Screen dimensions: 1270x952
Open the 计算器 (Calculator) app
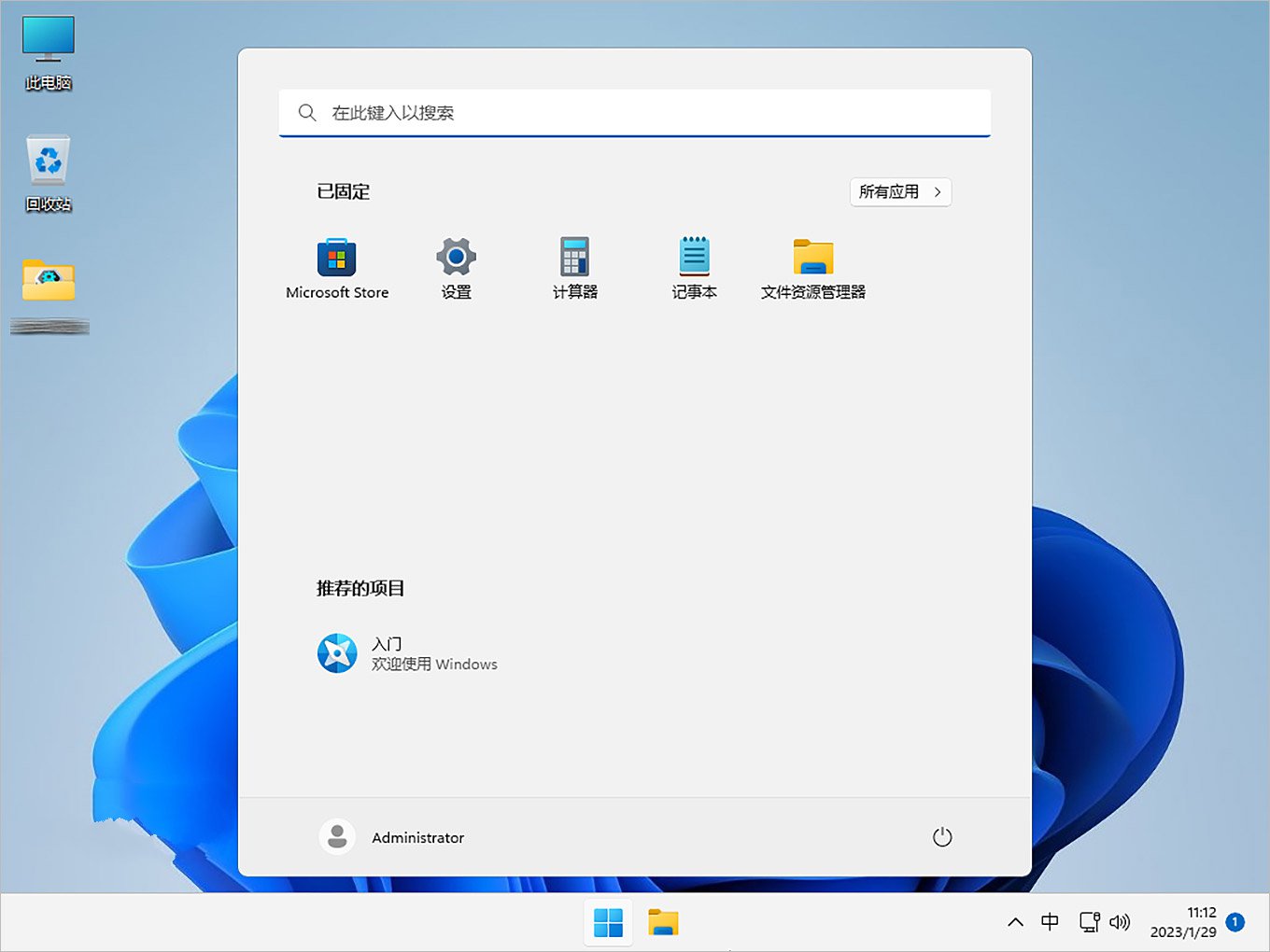pos(574,266)
